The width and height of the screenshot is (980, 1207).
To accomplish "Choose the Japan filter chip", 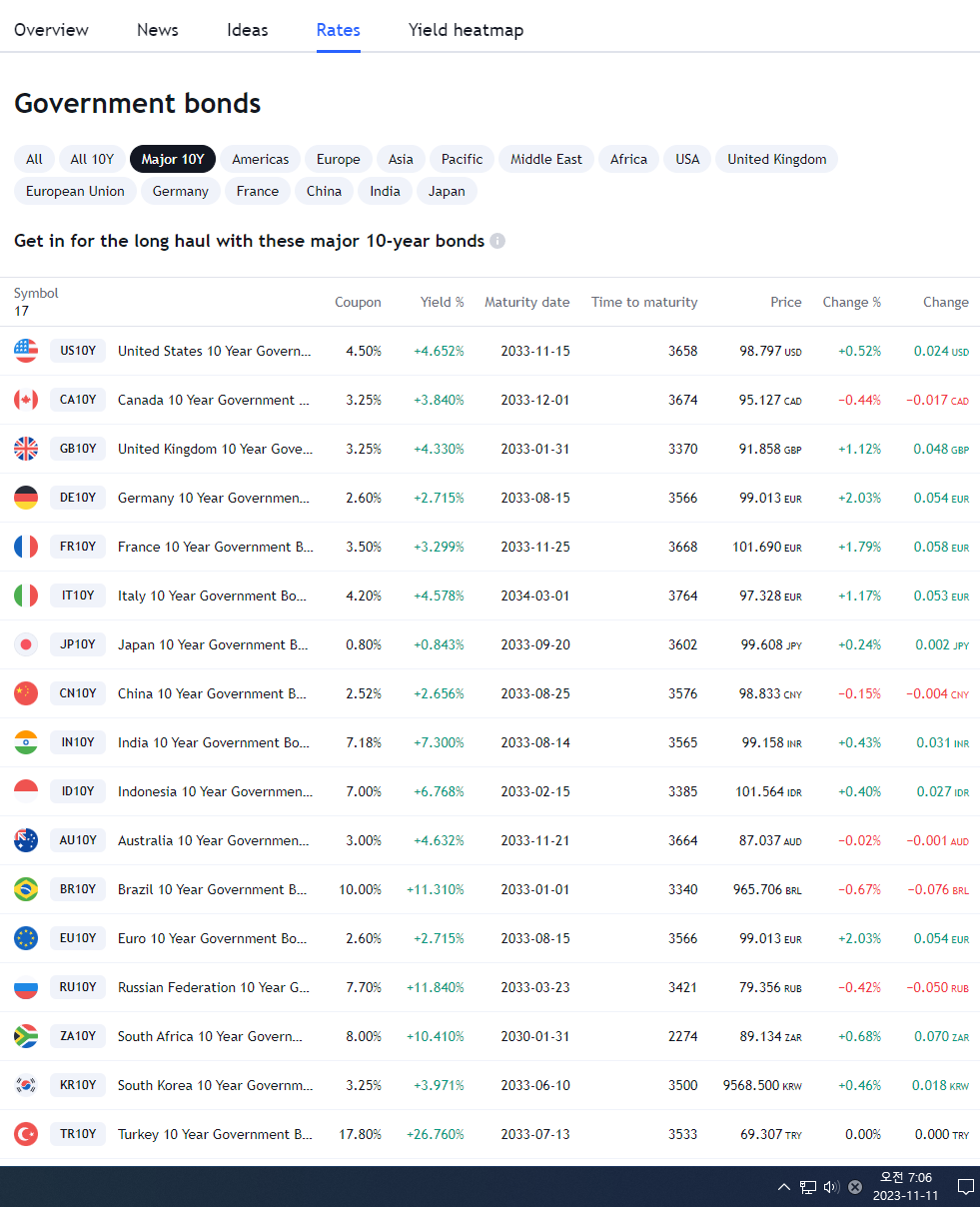I will [447, 191].
